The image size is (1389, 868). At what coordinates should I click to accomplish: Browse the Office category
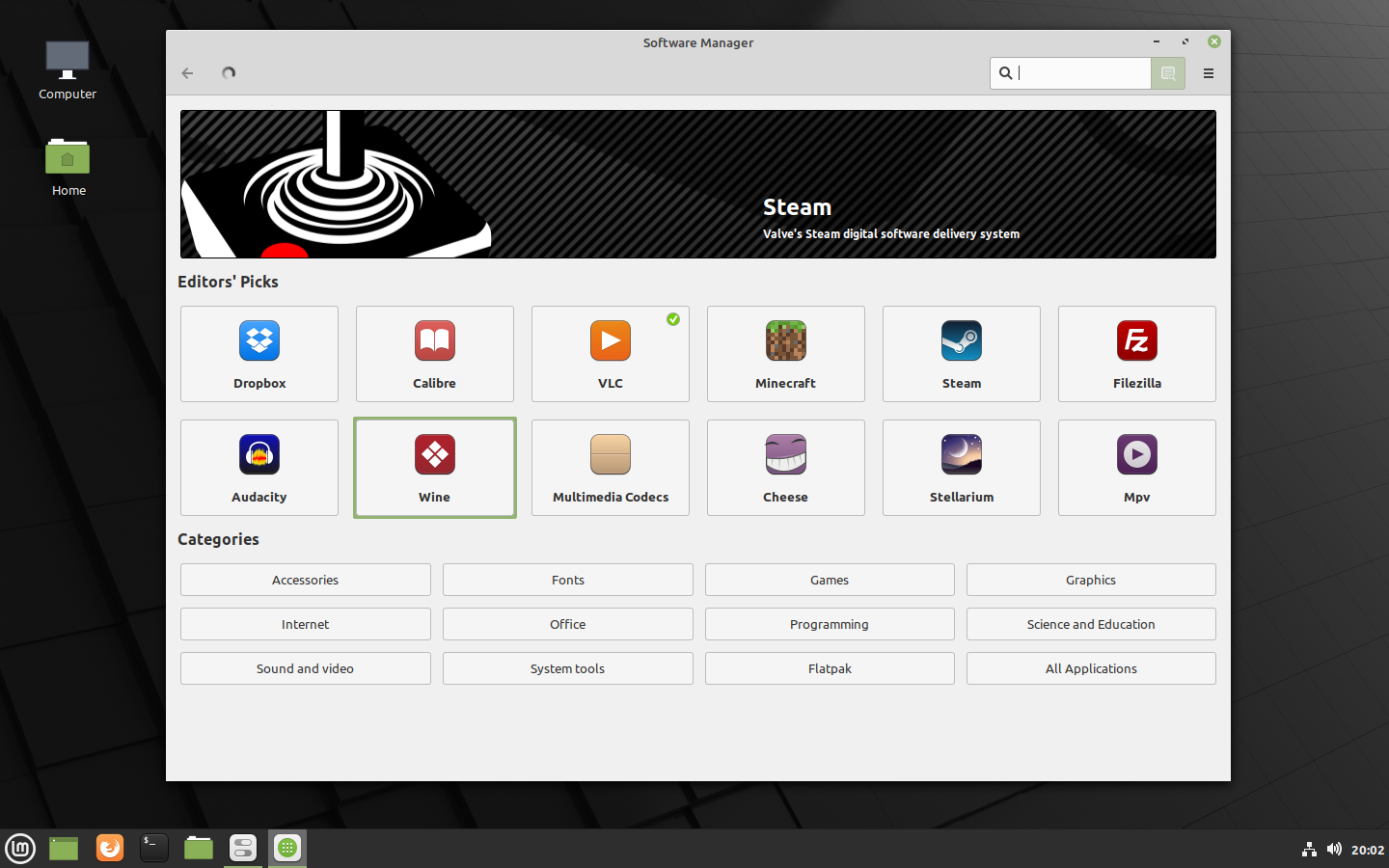point(568,624)
